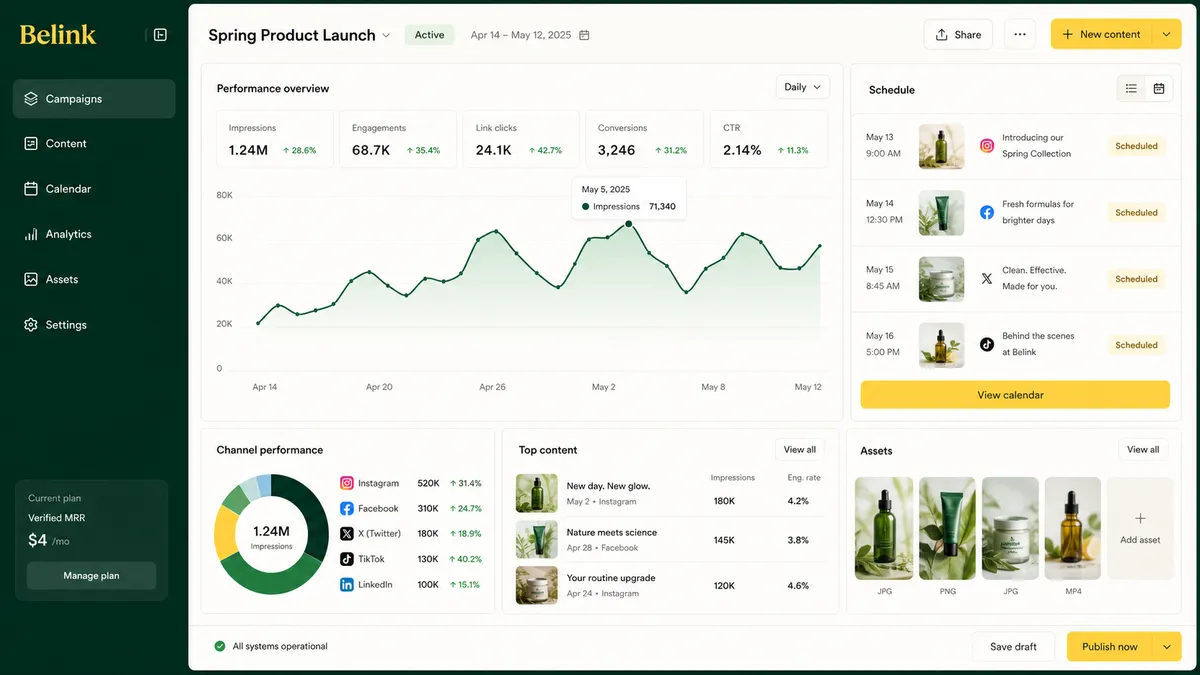Image resolution: width=1200 pixels, height=675 pixels.
Task: Click the May 5 data point on chart
Action: pos(629,224)
